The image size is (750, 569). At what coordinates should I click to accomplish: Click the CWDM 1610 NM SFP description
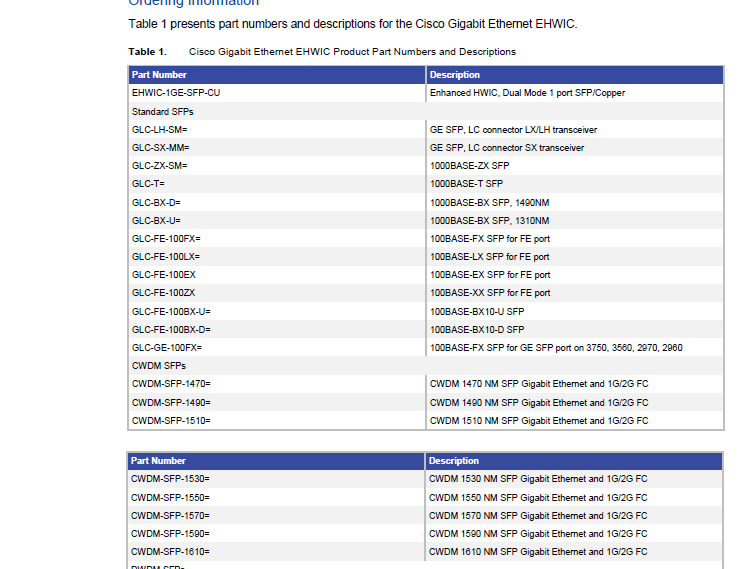[538, 552]
